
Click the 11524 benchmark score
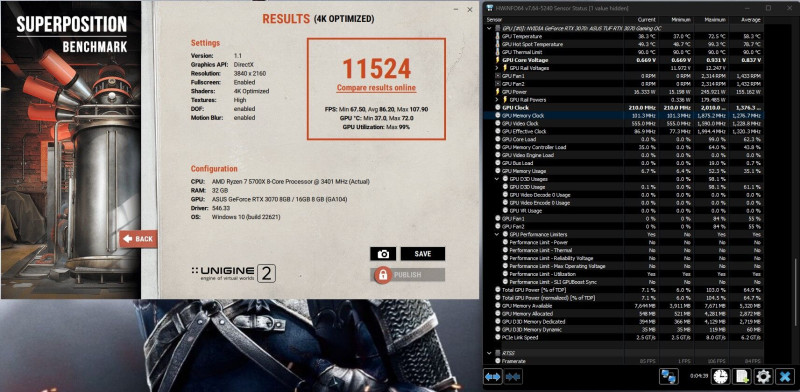tap(377, 68)
